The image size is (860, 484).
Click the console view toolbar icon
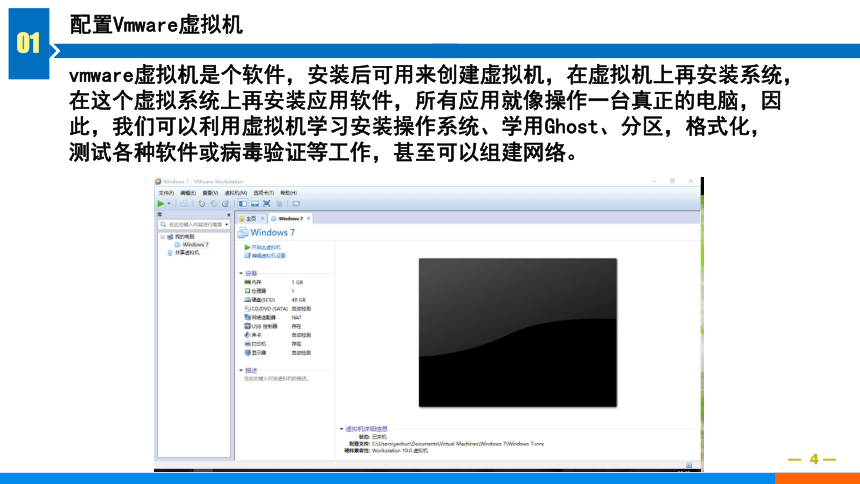[296, 204]
